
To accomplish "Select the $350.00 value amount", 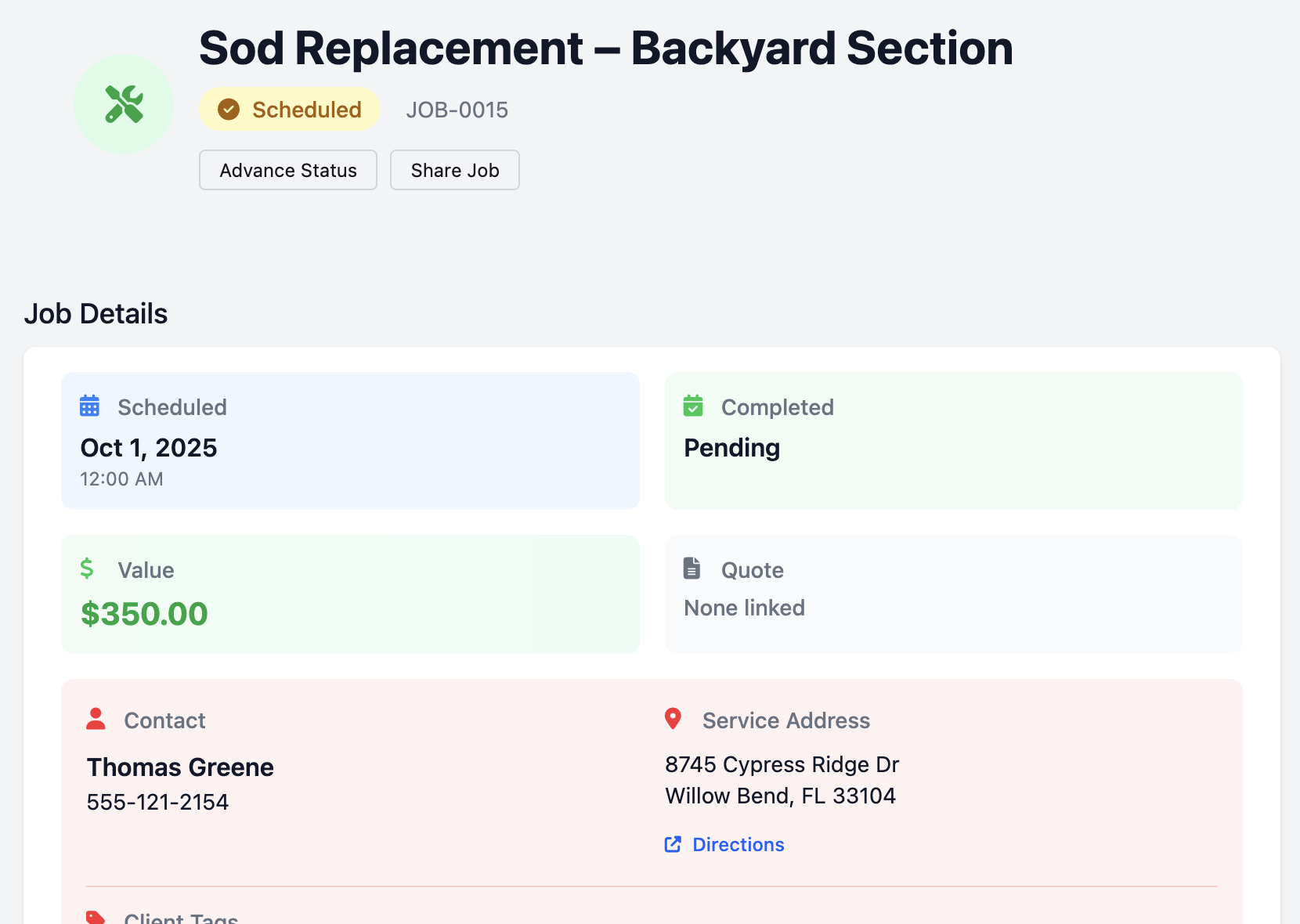I will click(144, 614).
